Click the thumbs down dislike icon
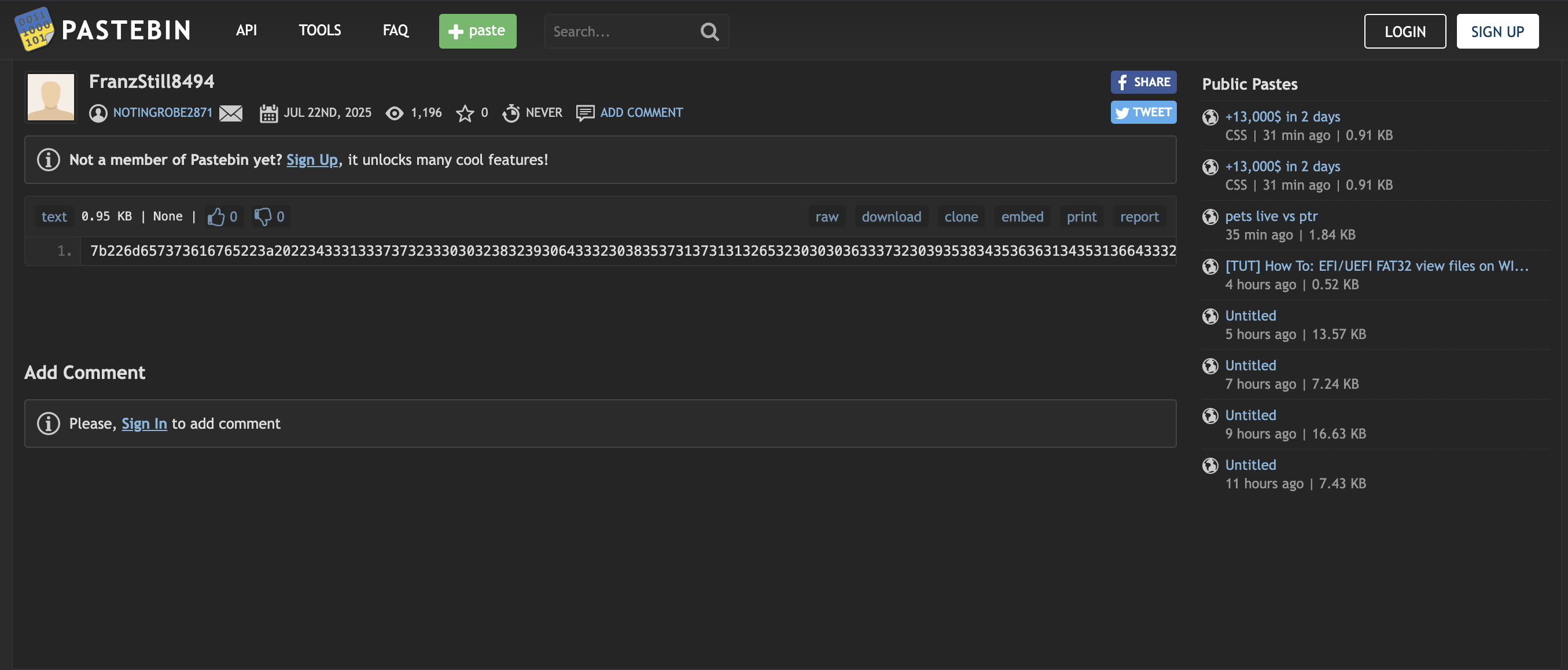 click(262, 216)
